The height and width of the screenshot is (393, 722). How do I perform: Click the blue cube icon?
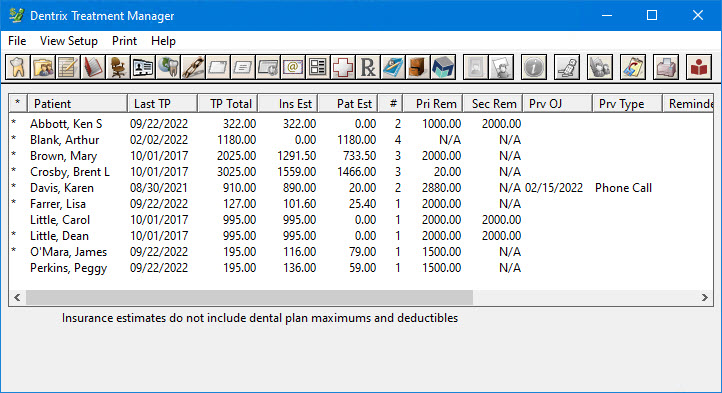click(x=443, y=68)
